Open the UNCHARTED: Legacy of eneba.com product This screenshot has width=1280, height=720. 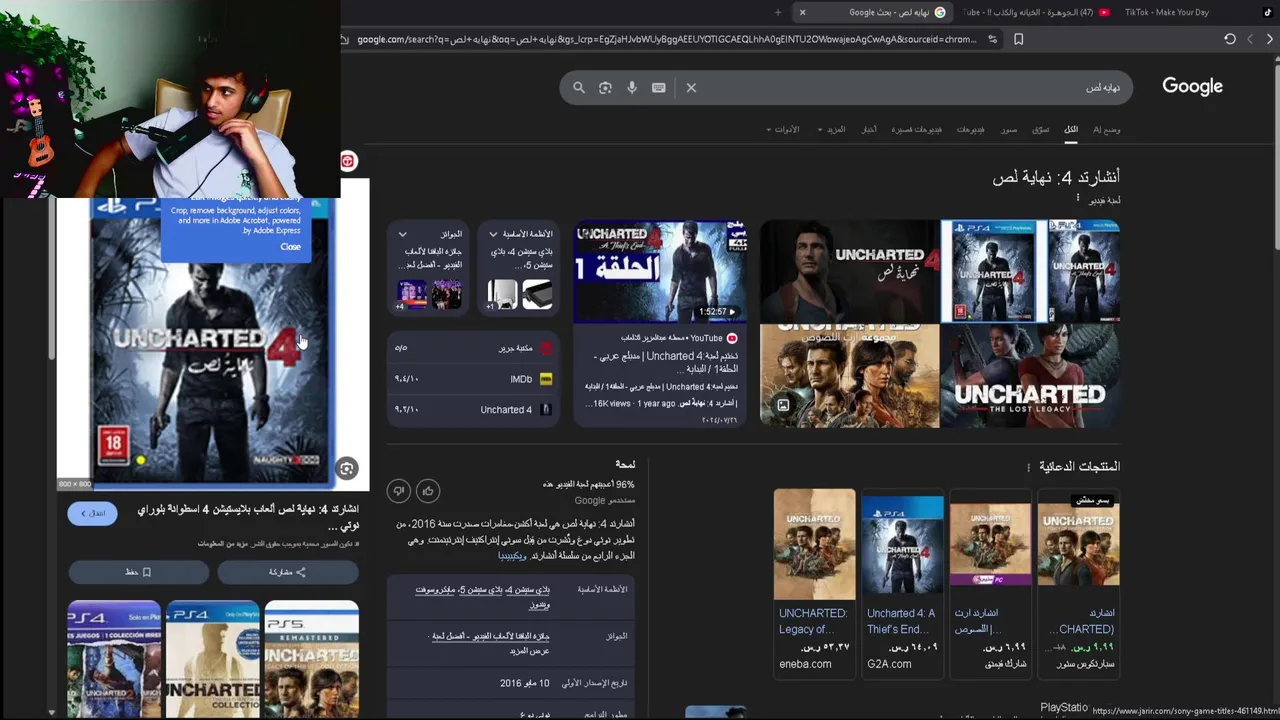(x=814, y=583)
